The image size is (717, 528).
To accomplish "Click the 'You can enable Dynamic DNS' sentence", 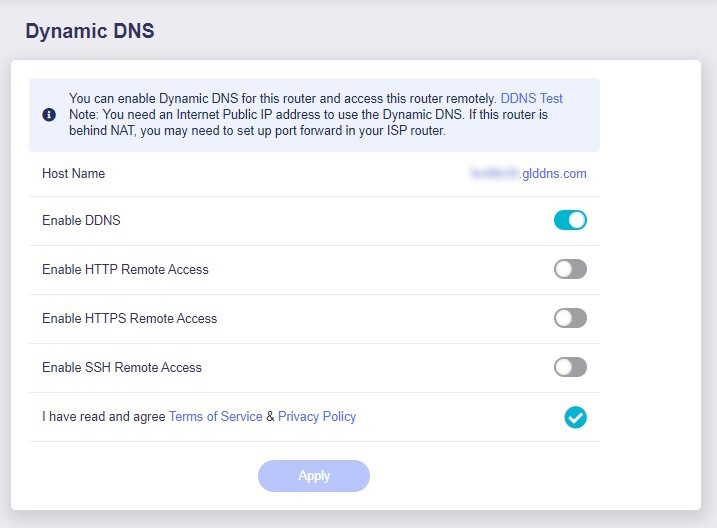I will tap(282, 99).
